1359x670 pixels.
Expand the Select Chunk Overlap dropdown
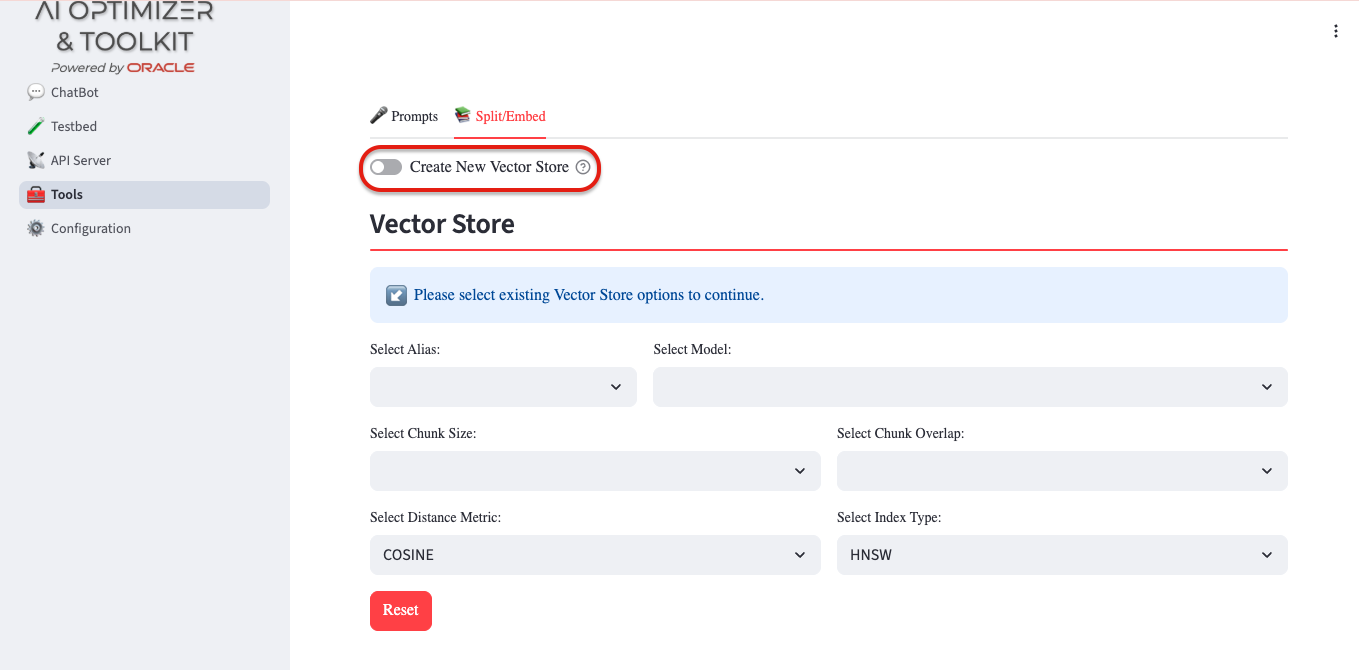[1061, 471]
